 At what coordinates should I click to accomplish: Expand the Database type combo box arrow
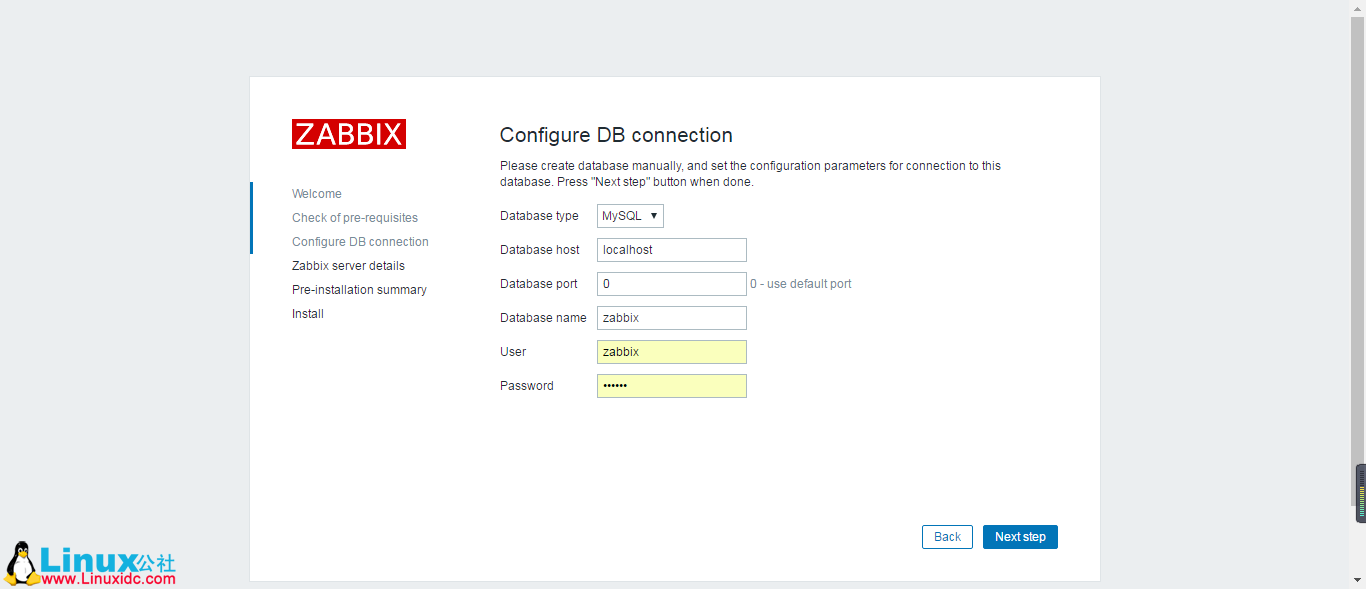(x=652, y=215)
